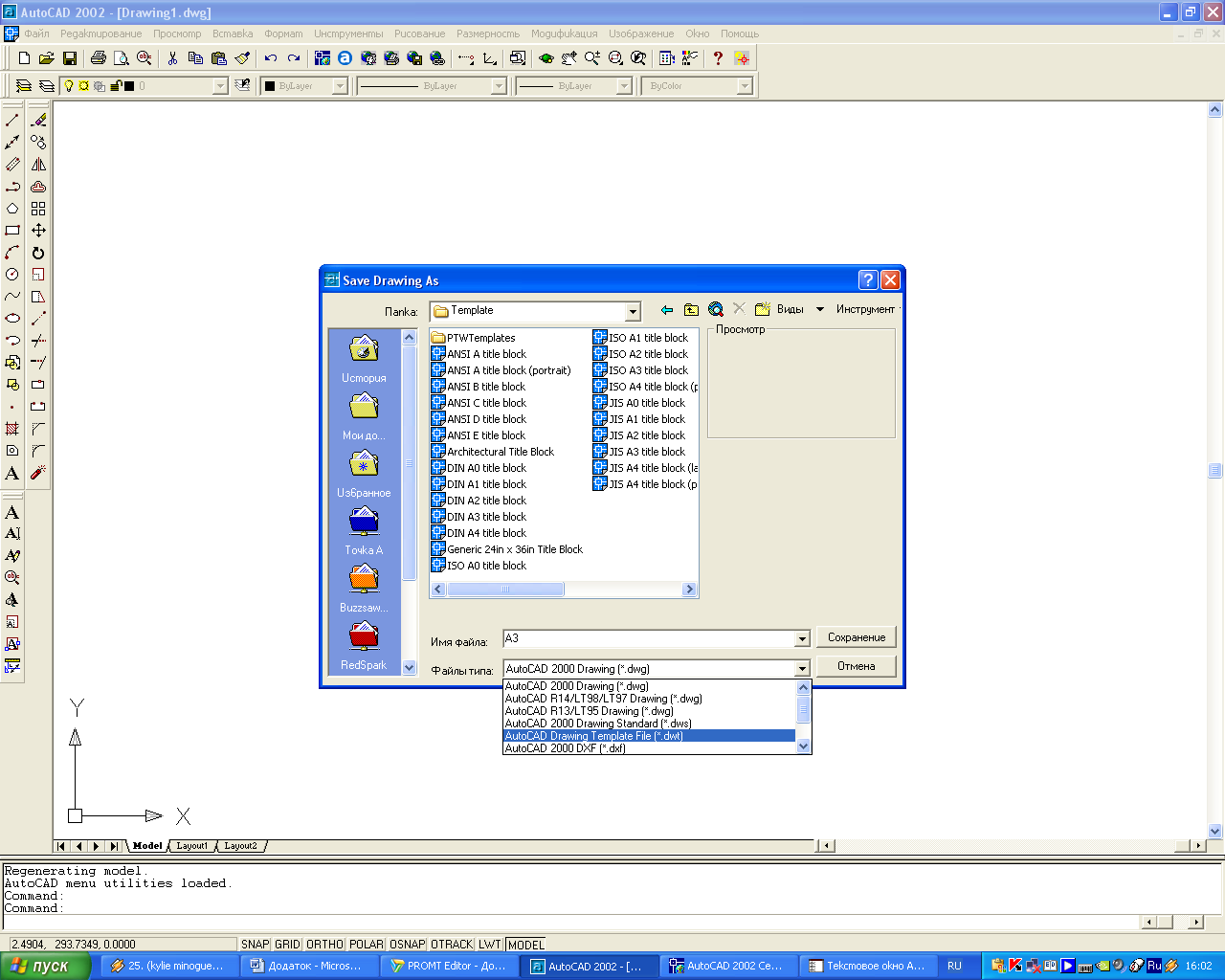This screenshot has height=980, width=1225.
Task: Click the Back arrow in Save dialog
Action: pyautogui.click(x=667, y=309)
